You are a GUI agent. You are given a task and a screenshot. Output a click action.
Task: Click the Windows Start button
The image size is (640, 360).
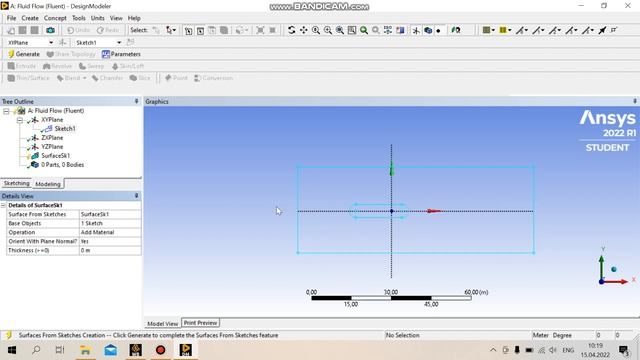(11, 350)
